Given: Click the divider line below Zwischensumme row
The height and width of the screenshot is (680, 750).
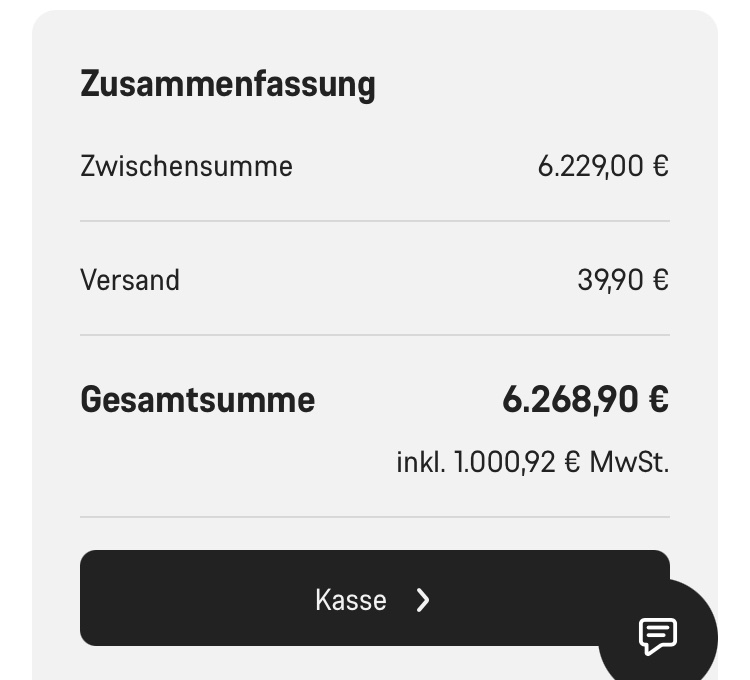Looking at the screenshot, I should 375,221.
